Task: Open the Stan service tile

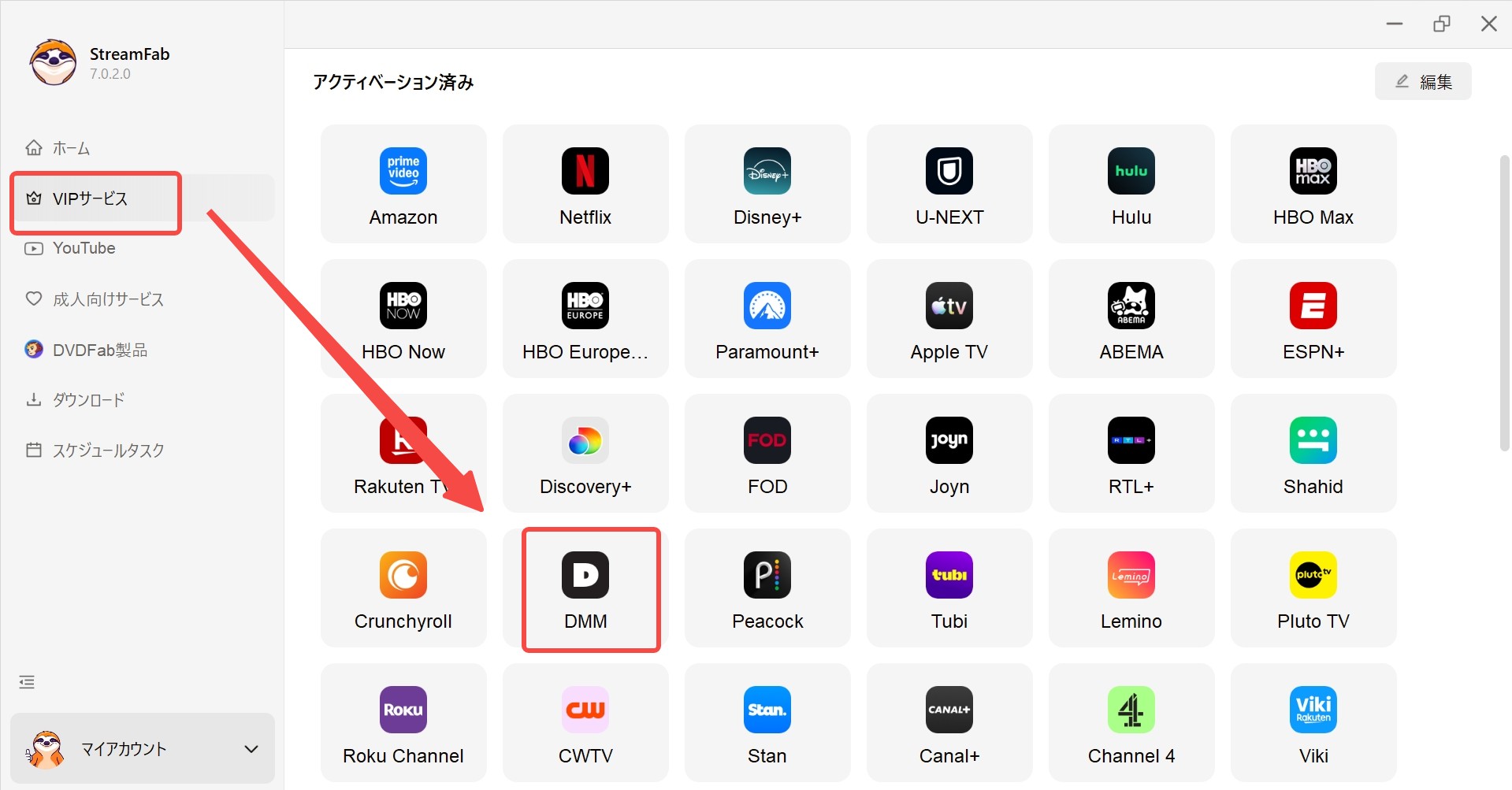Action: point(767,722)
